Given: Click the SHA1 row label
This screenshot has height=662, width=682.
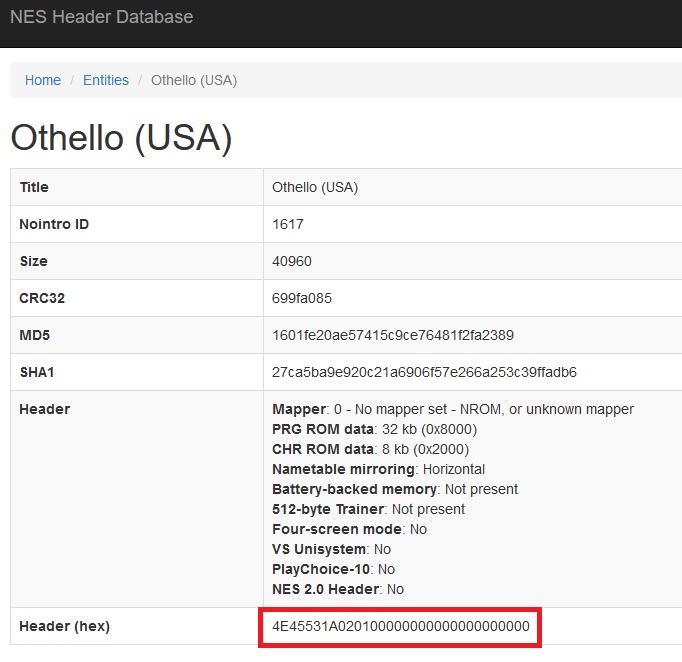Looking at the screenshot, I should [x=37, y=372].
